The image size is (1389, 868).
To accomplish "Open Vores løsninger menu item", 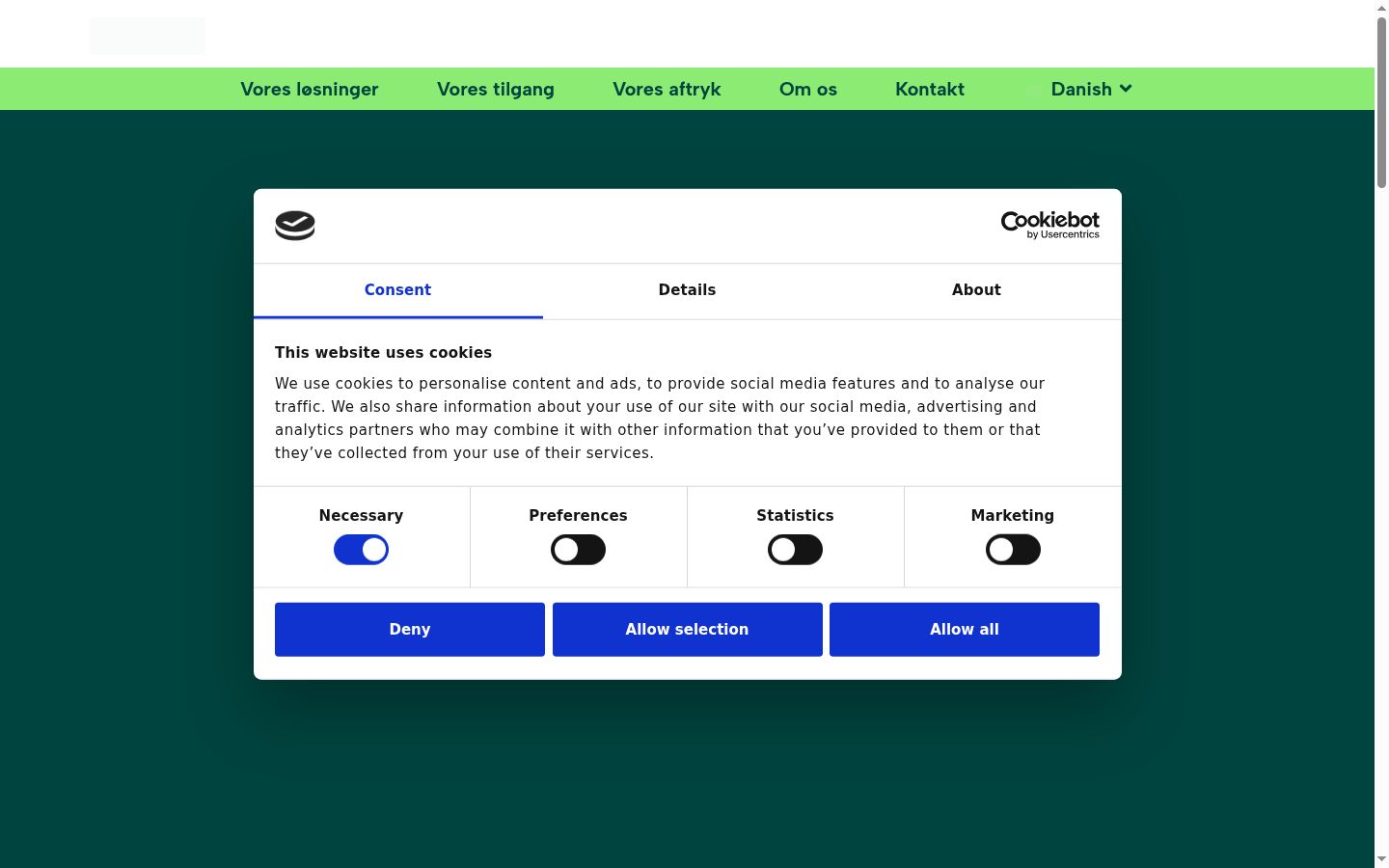I will [310, 89].
